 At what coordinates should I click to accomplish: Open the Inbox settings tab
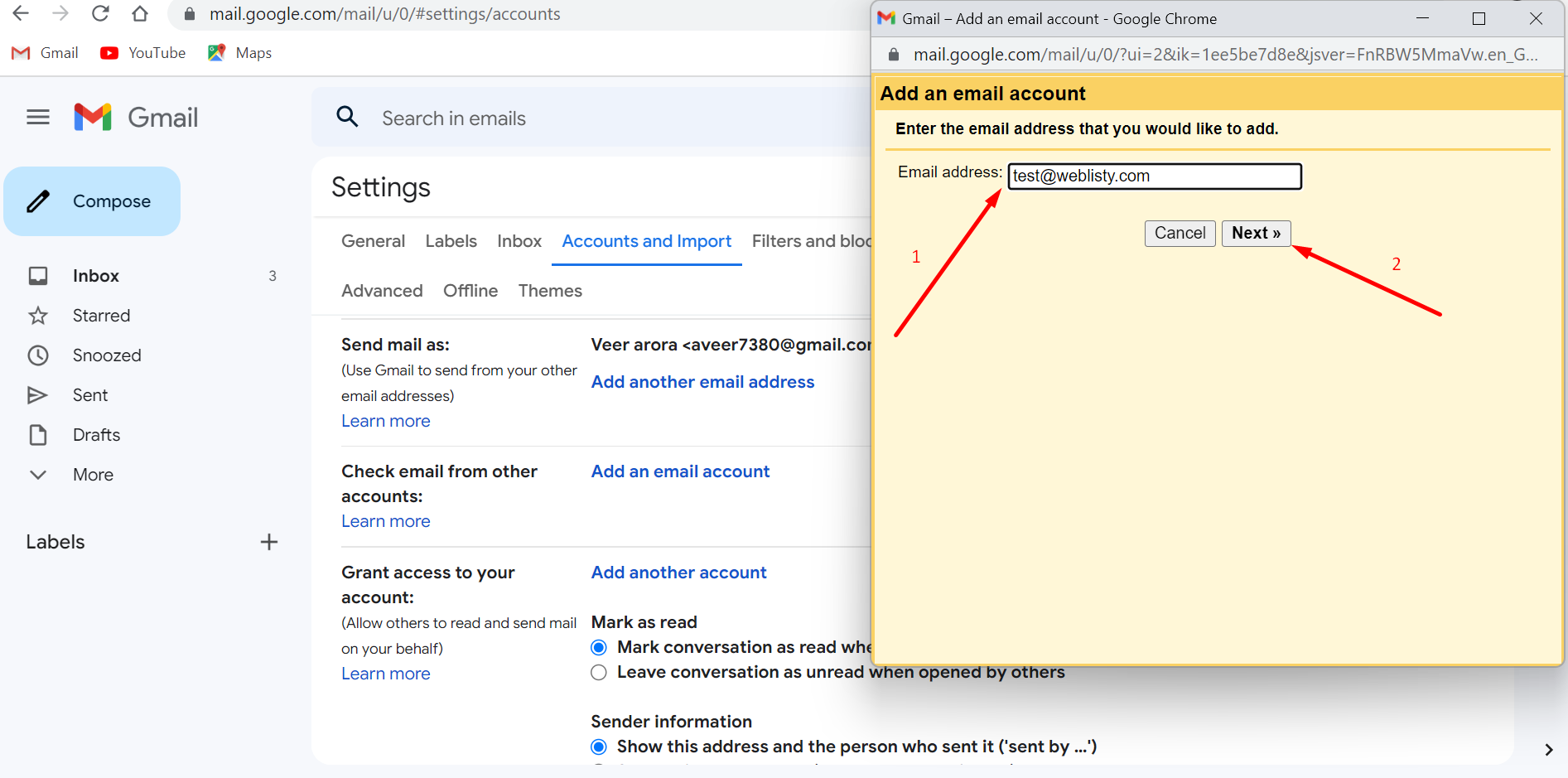click(519, 241)
